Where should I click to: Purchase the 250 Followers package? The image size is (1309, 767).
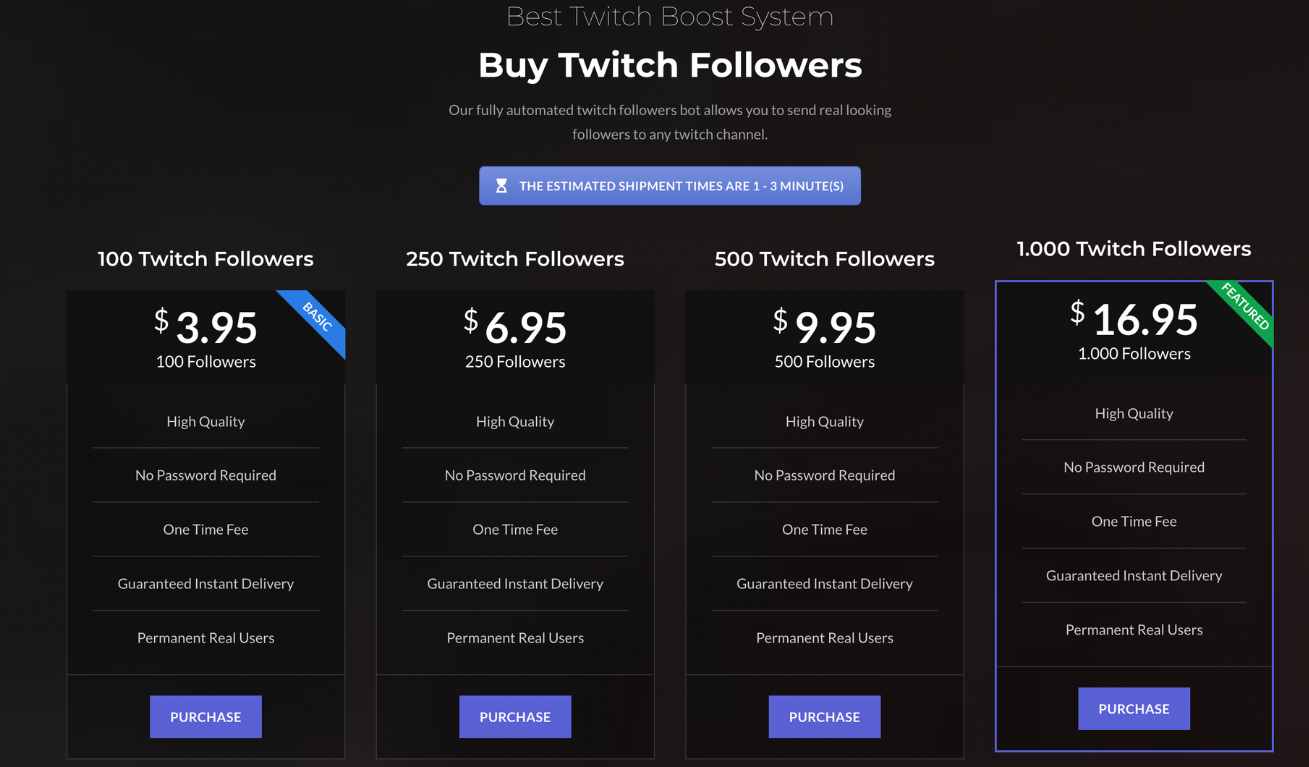coord(515,717)
